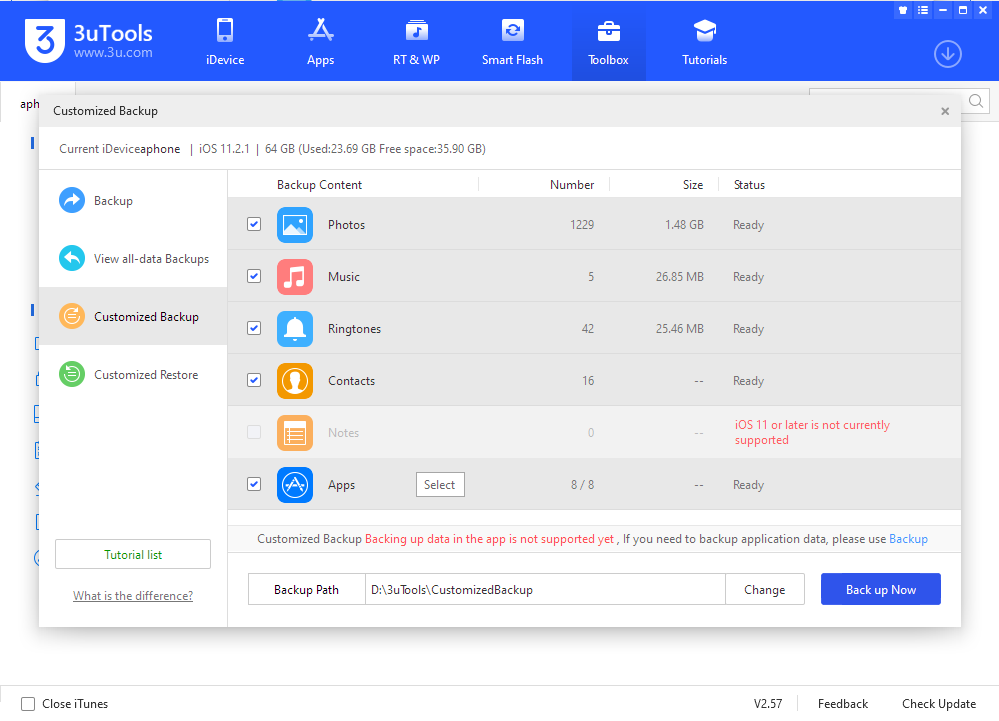
Task: Click the Backup Path text field
Action: tap(544, 590)
